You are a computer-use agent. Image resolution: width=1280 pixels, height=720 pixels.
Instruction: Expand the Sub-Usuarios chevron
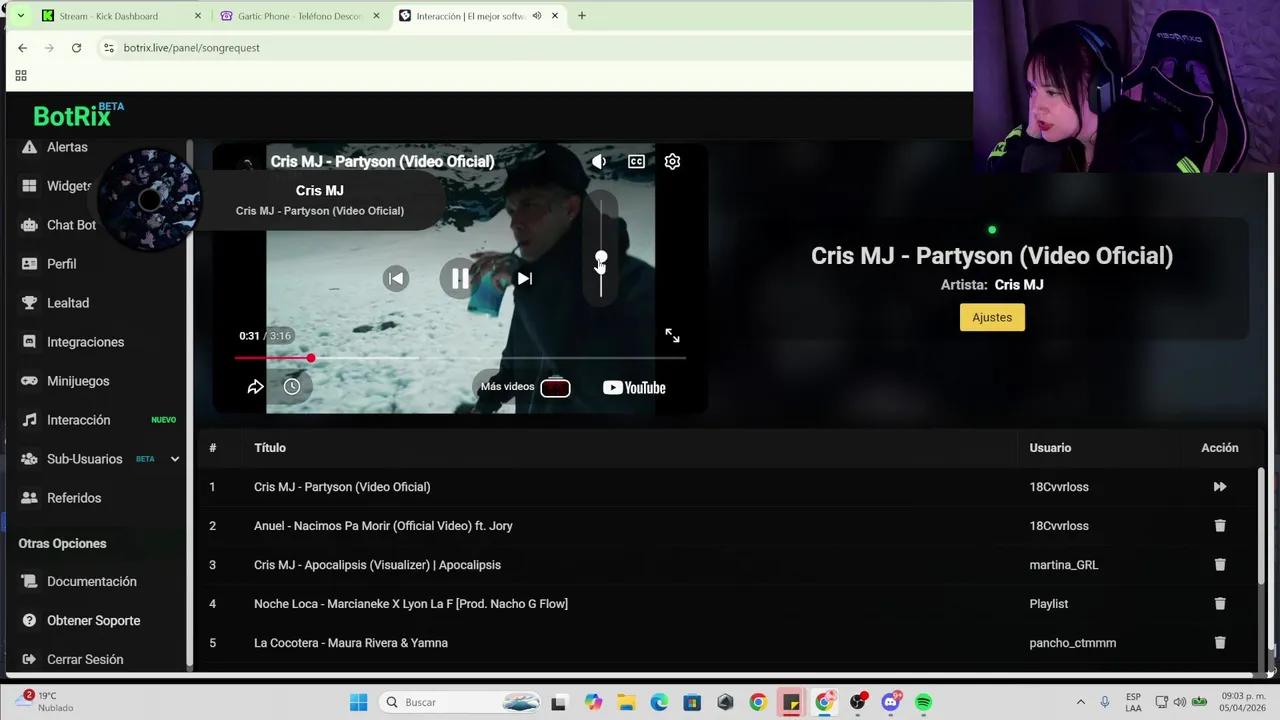pos(174,459)
